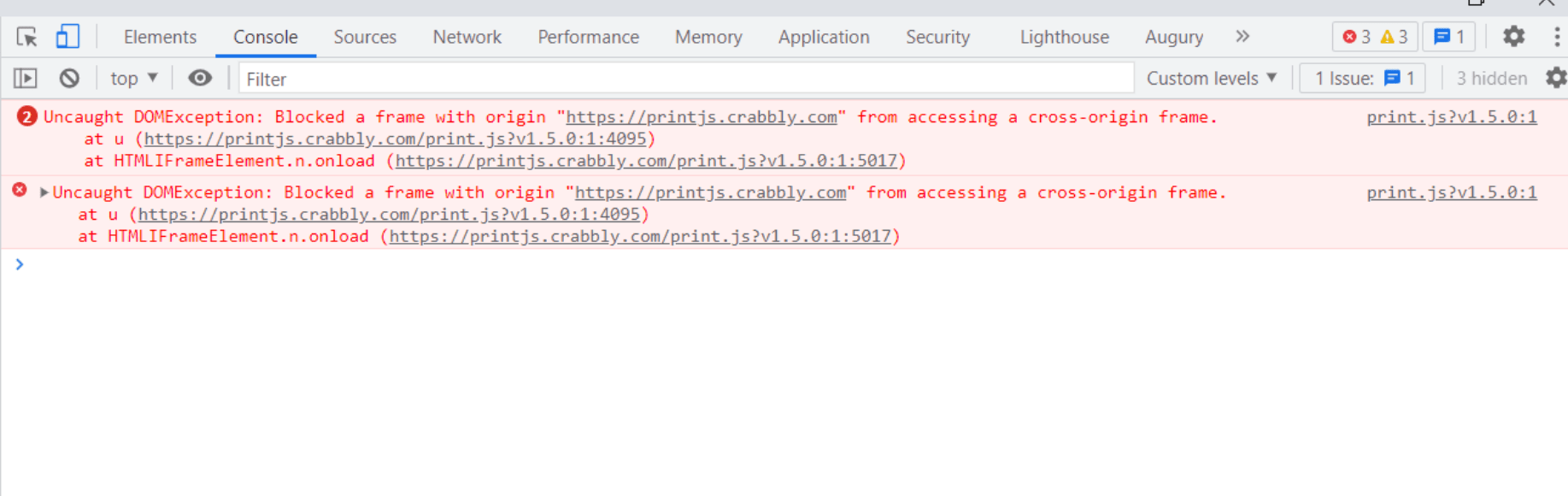This screenshot has width=1568, height=496.
Task: Create a live expression with the eye icon
Action: [200, 78]
